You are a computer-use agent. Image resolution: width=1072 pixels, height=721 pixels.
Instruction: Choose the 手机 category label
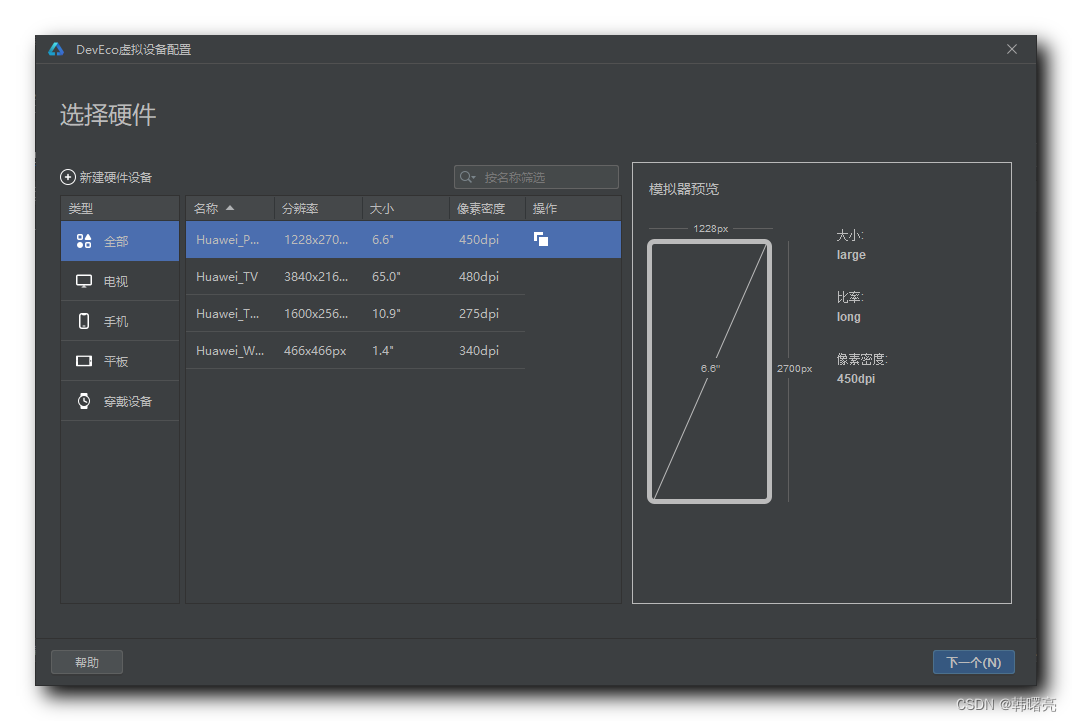[116, 321]
